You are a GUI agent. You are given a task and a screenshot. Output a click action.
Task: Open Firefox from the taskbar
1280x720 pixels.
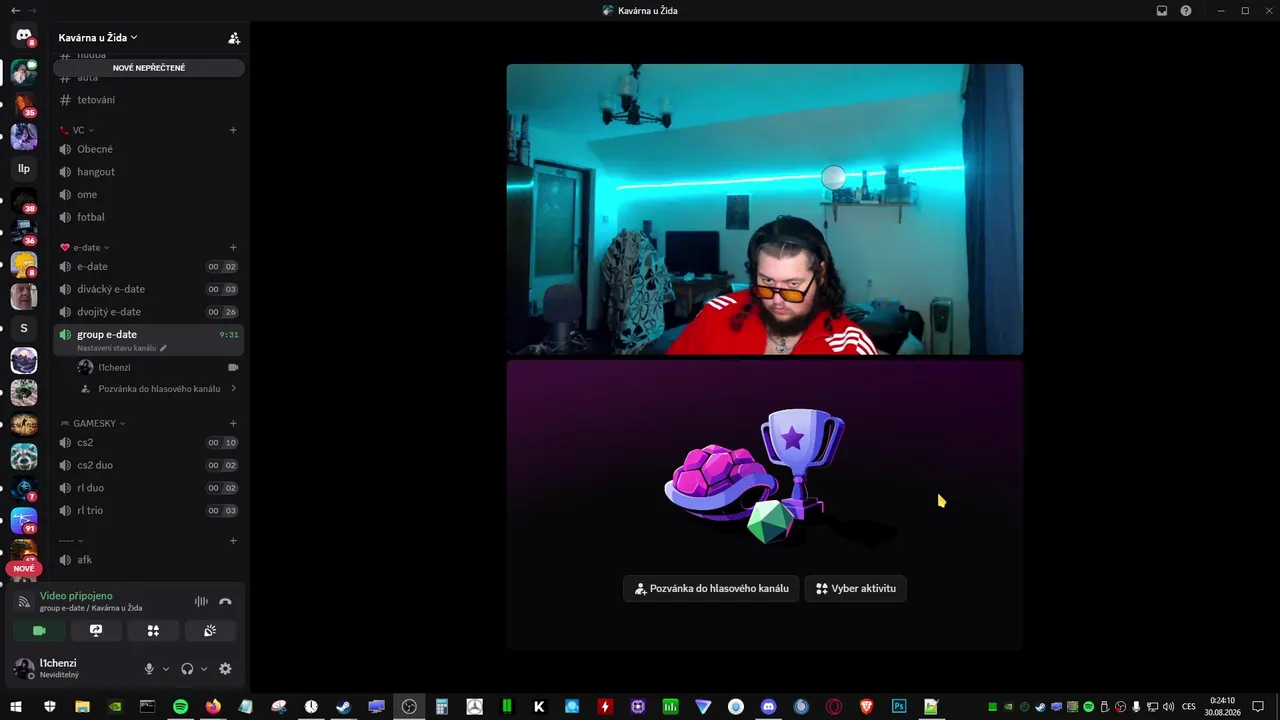[x=213, y=707]
